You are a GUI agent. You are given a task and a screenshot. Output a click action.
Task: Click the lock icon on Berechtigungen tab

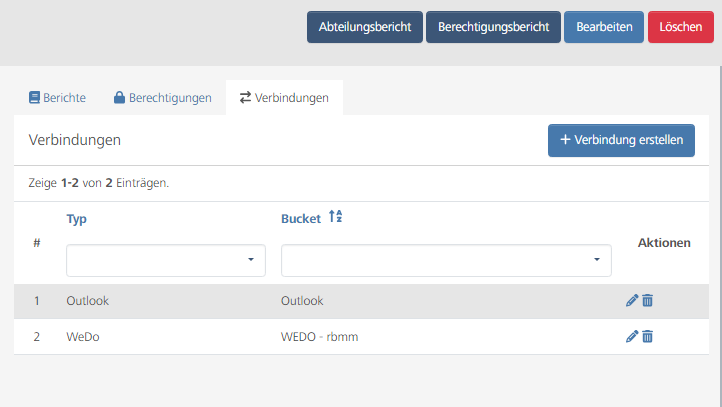point(119,98)
